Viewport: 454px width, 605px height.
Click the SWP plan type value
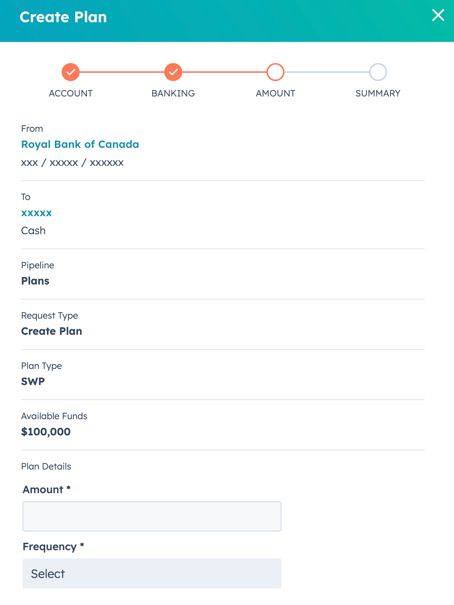click(33, 382)
